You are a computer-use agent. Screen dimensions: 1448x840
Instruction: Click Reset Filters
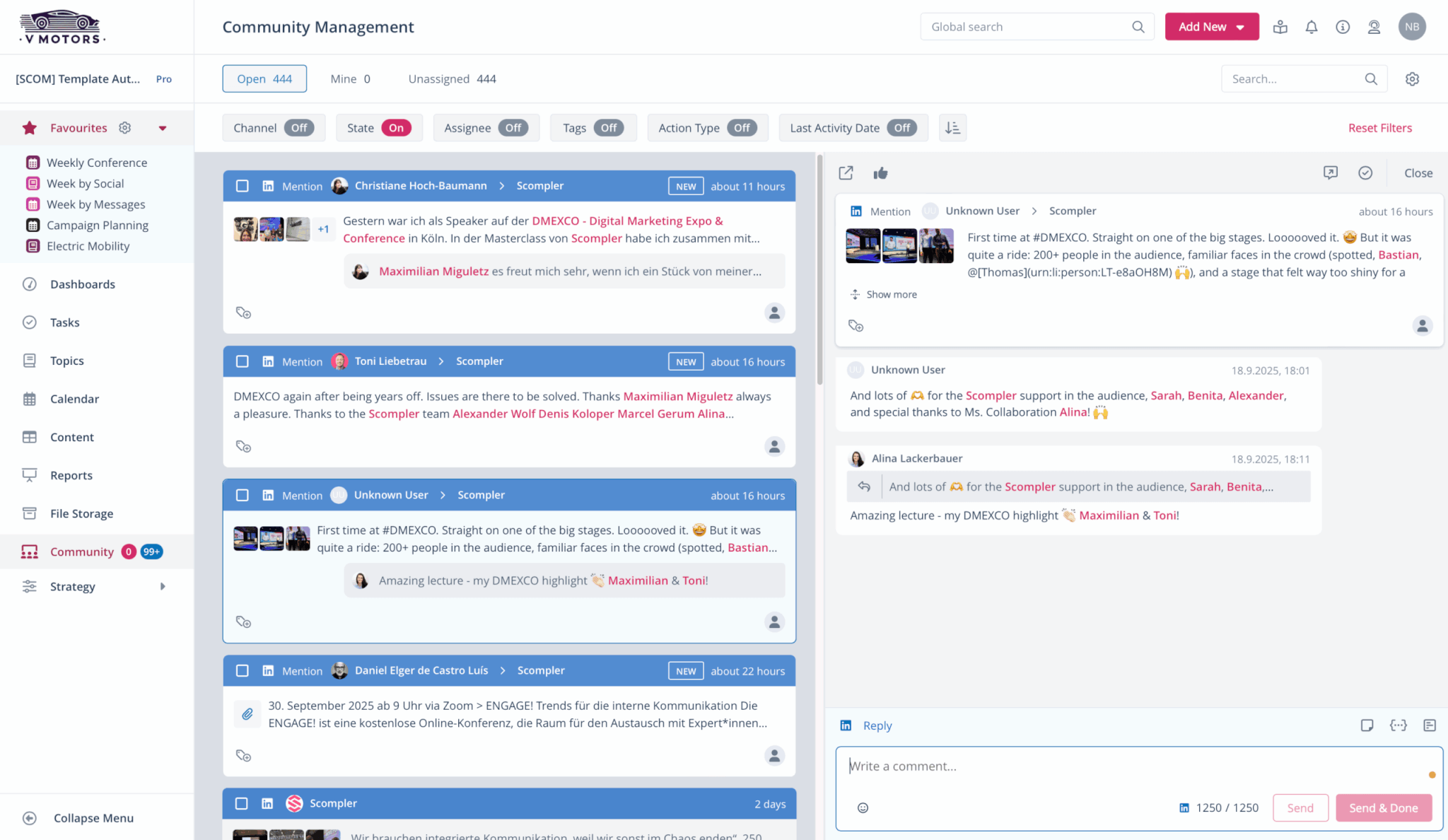pos(1379,127)
